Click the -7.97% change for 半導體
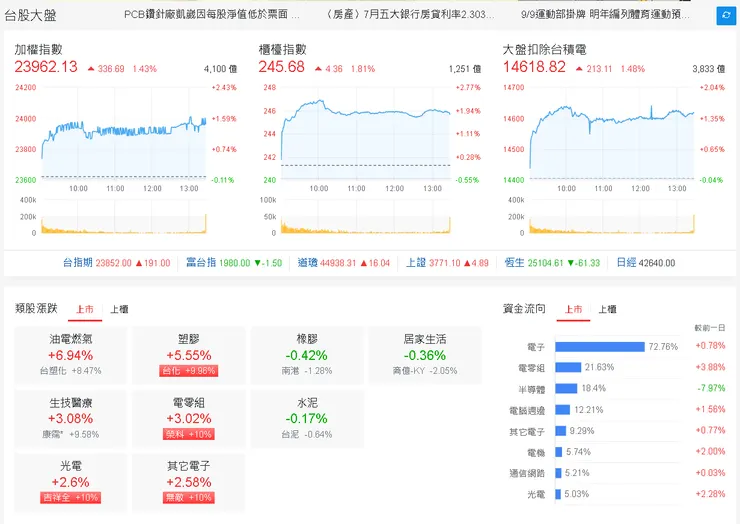This screenshot has height=524, width=740. point(711,388)
